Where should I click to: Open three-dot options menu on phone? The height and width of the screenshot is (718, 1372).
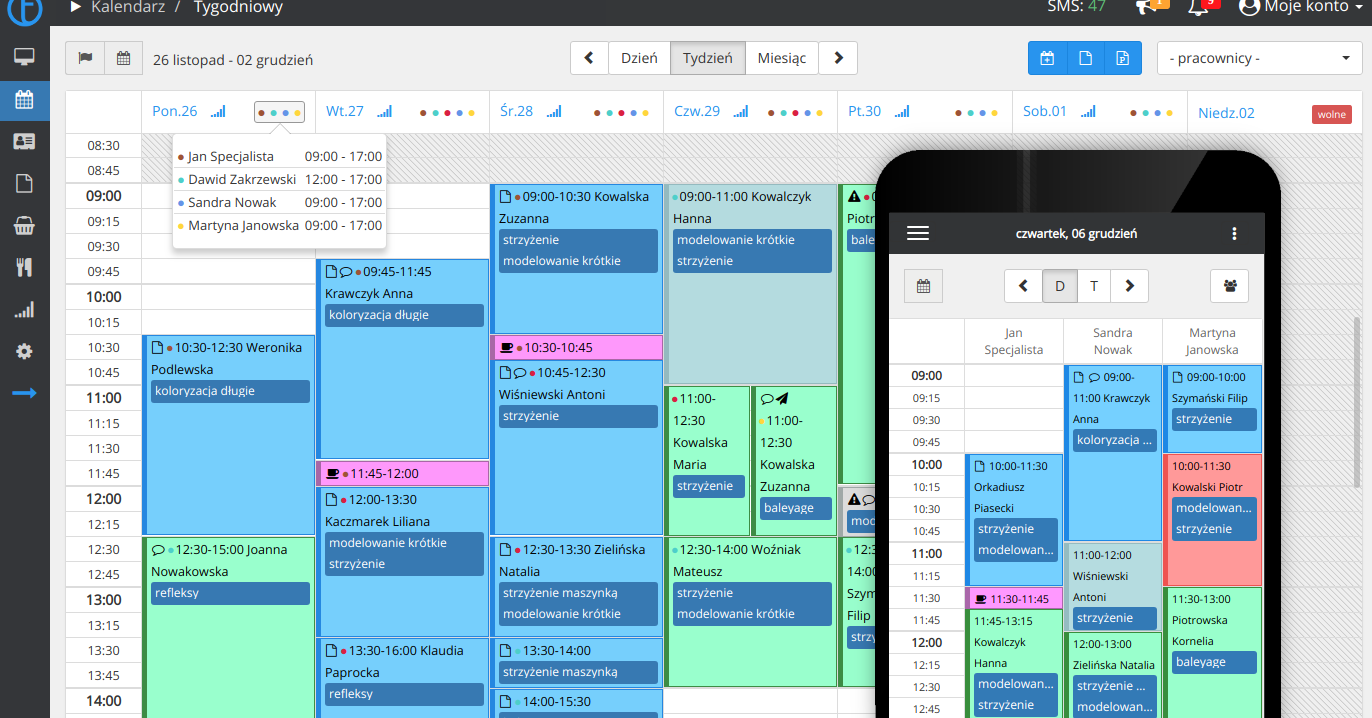(x=1234, y=233)
